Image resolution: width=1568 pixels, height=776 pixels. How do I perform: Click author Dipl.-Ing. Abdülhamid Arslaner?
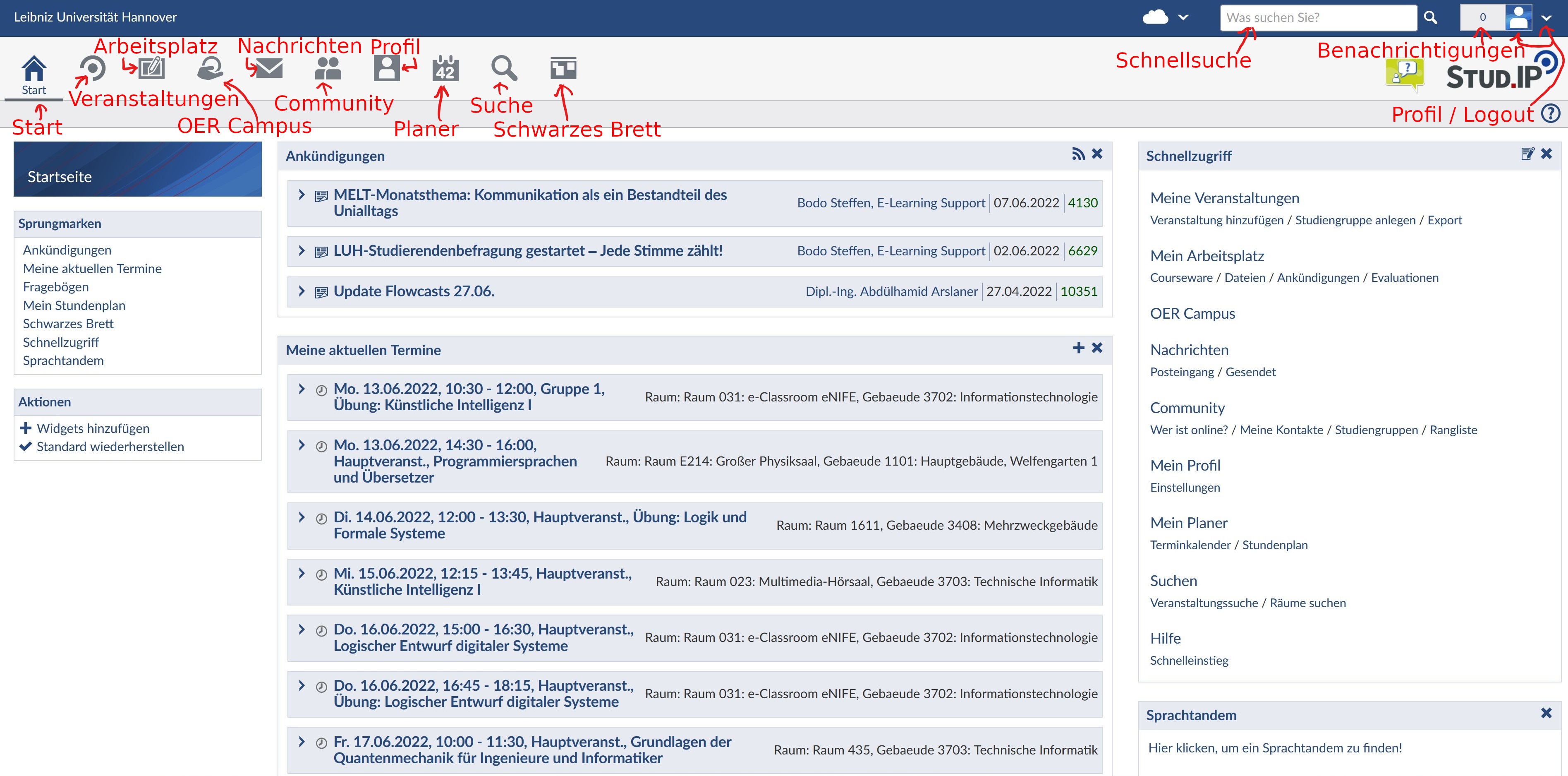click(892, 291)
